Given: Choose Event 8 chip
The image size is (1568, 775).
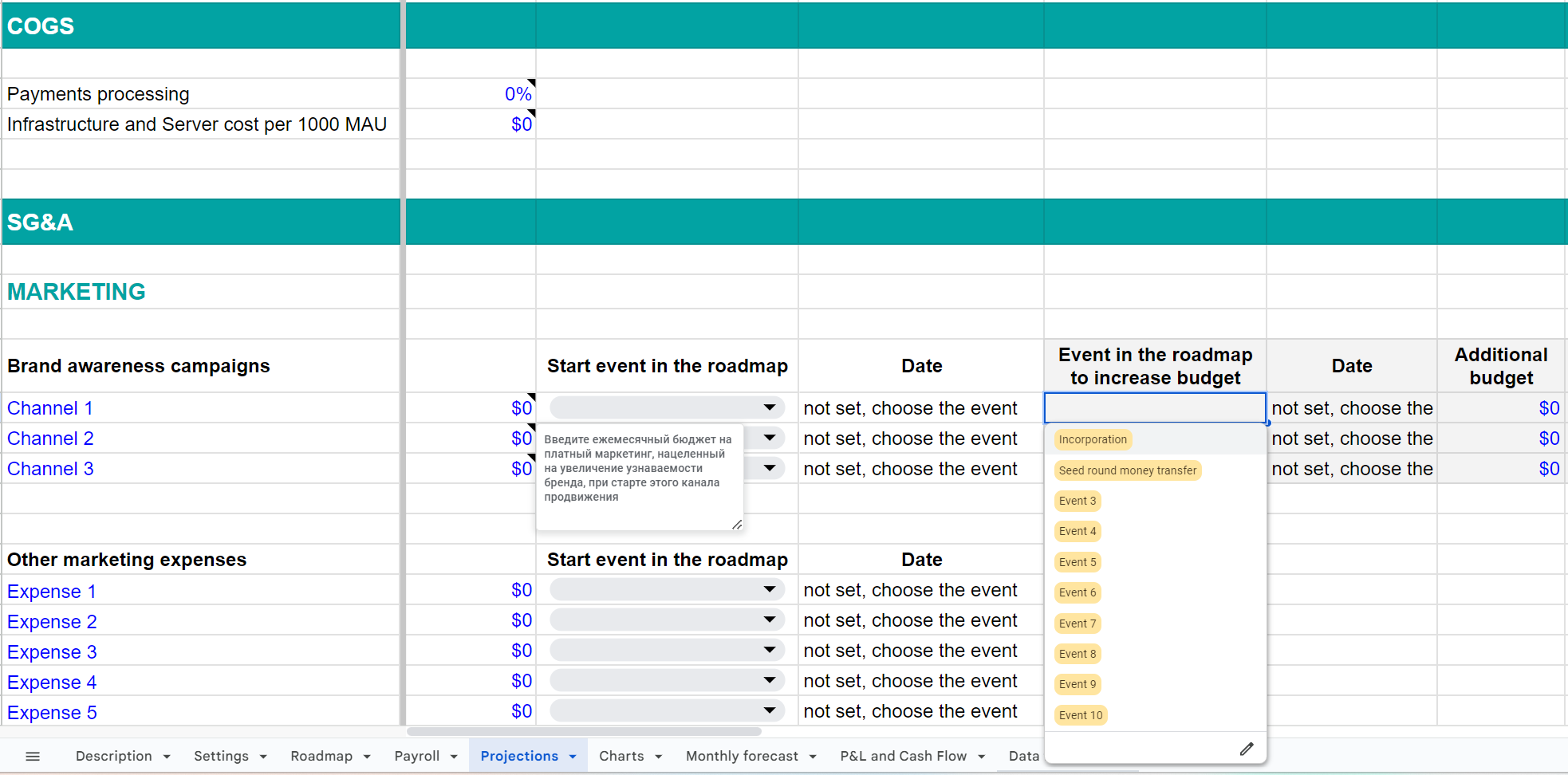Looking at the screenshot, I should 1078,654.
